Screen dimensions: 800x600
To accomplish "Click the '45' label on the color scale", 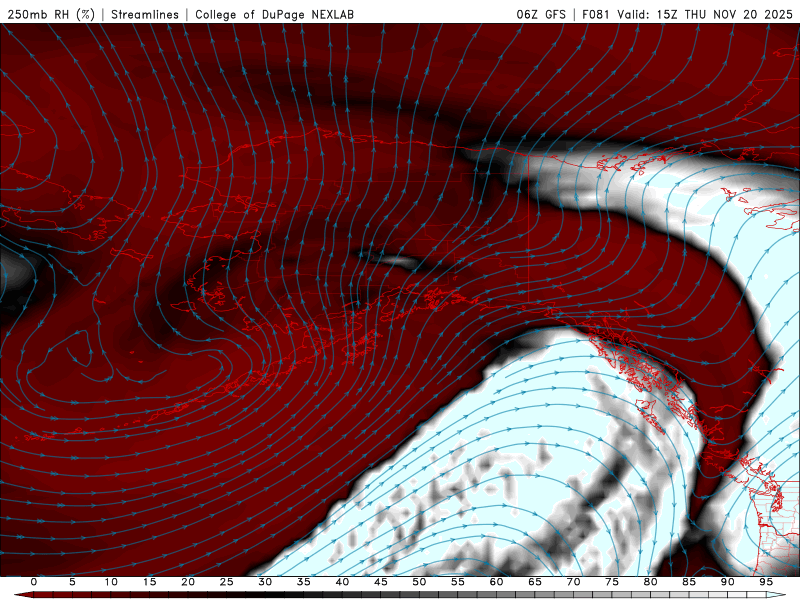I will (381, 582).
